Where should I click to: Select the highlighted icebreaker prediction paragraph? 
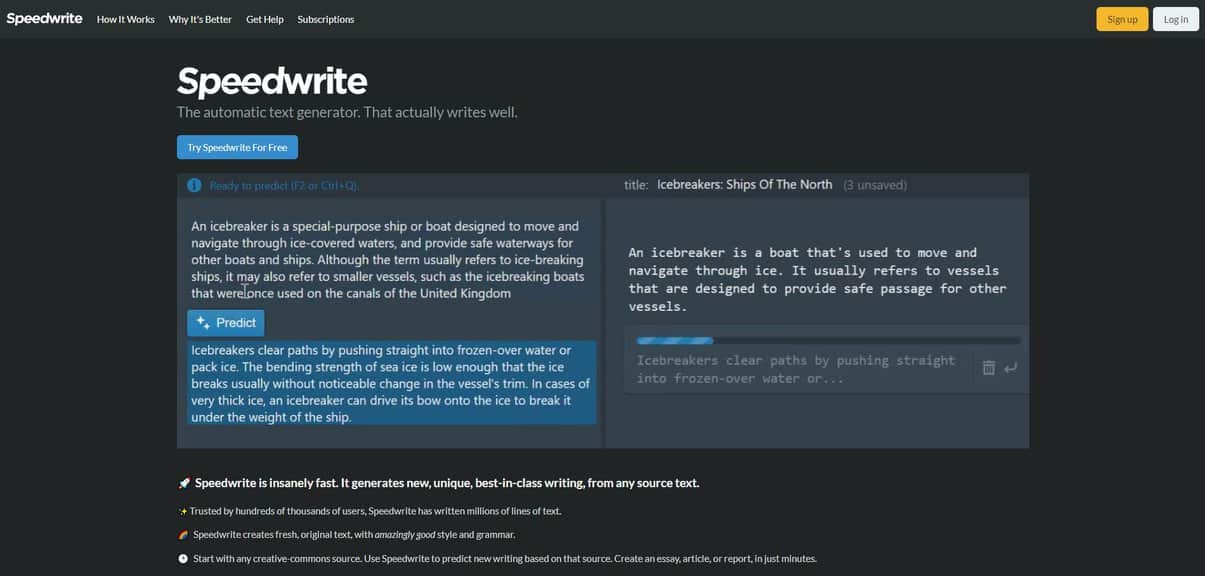click(389, 380)
